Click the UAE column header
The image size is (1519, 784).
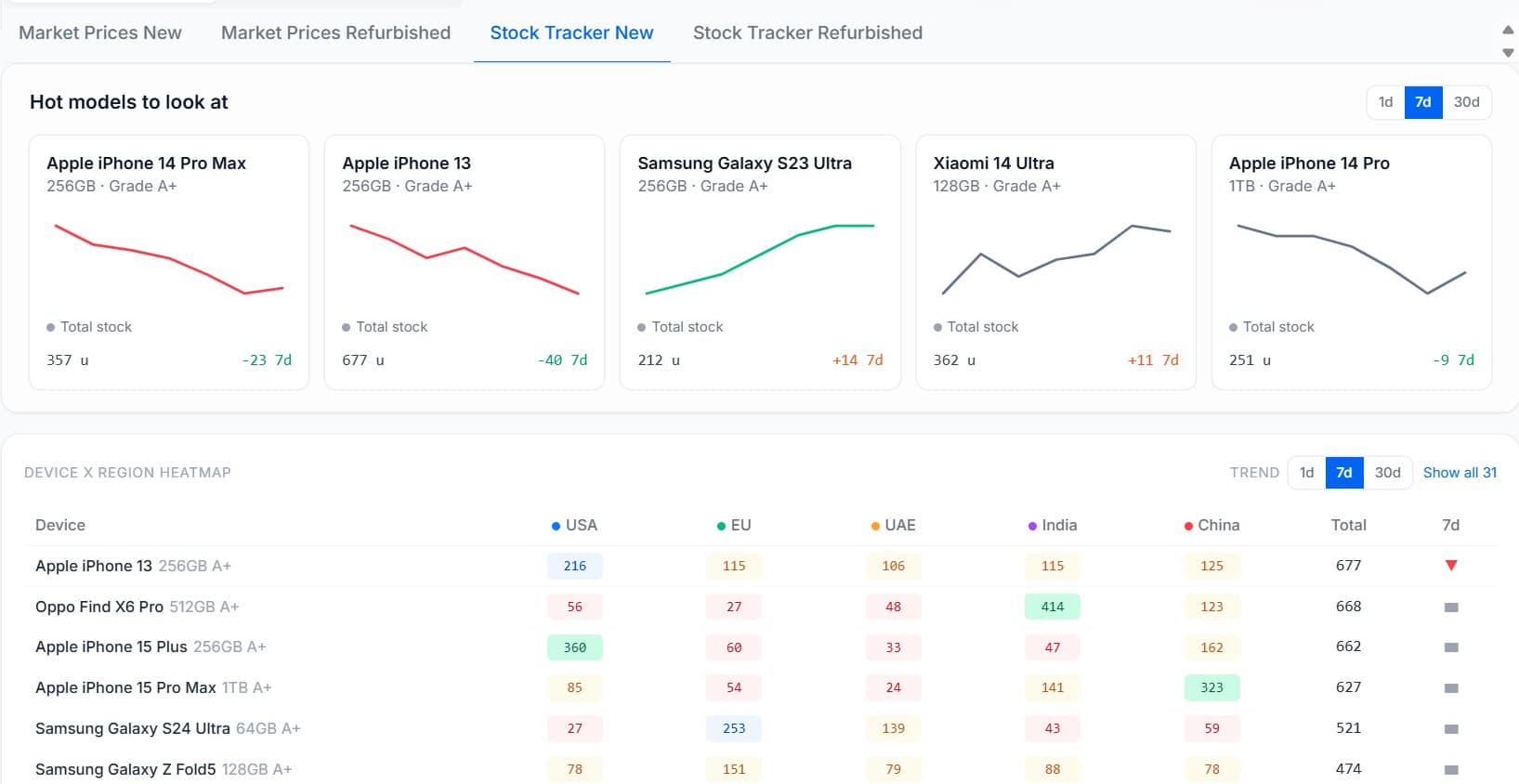pos(893,525)
